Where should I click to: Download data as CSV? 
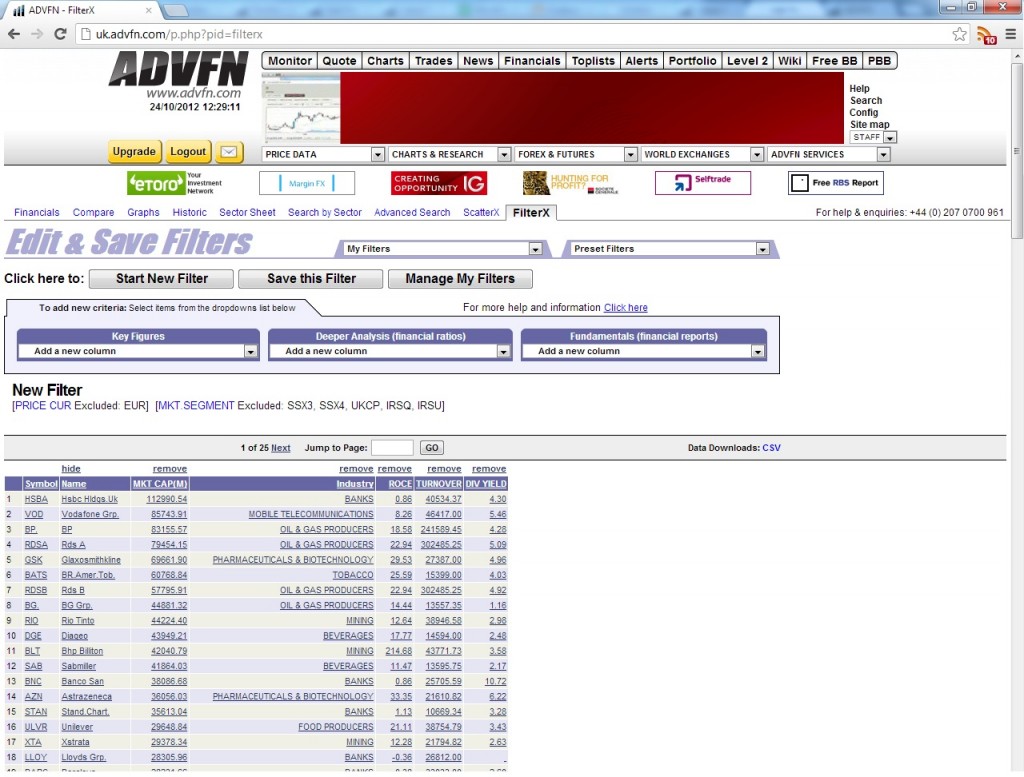tap(771, 448)
